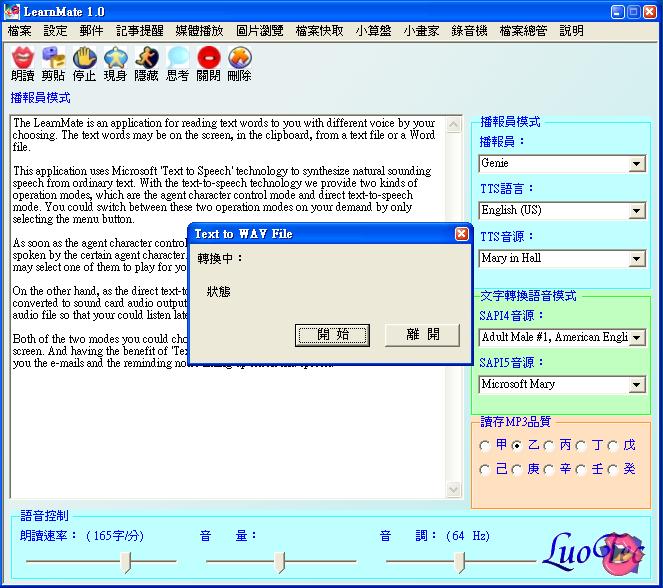Click the 音調 pitch slider handle
The image size is (663, 588).
(460, 562)
